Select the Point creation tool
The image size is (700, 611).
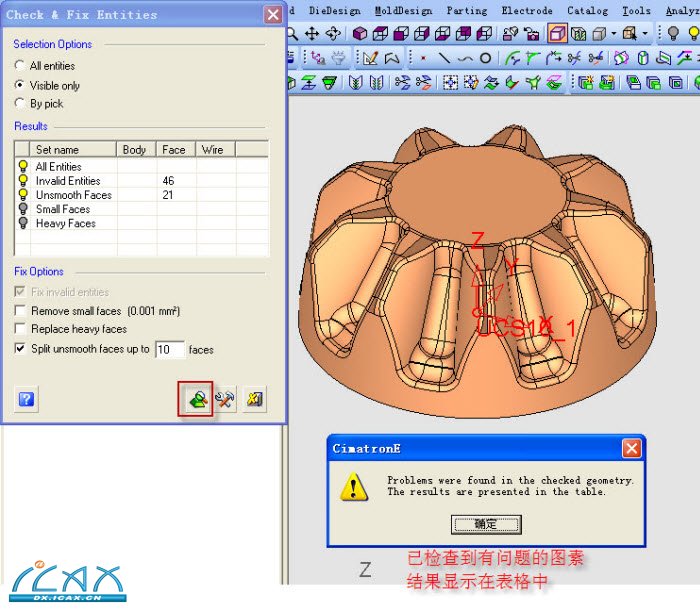[423, 58]
